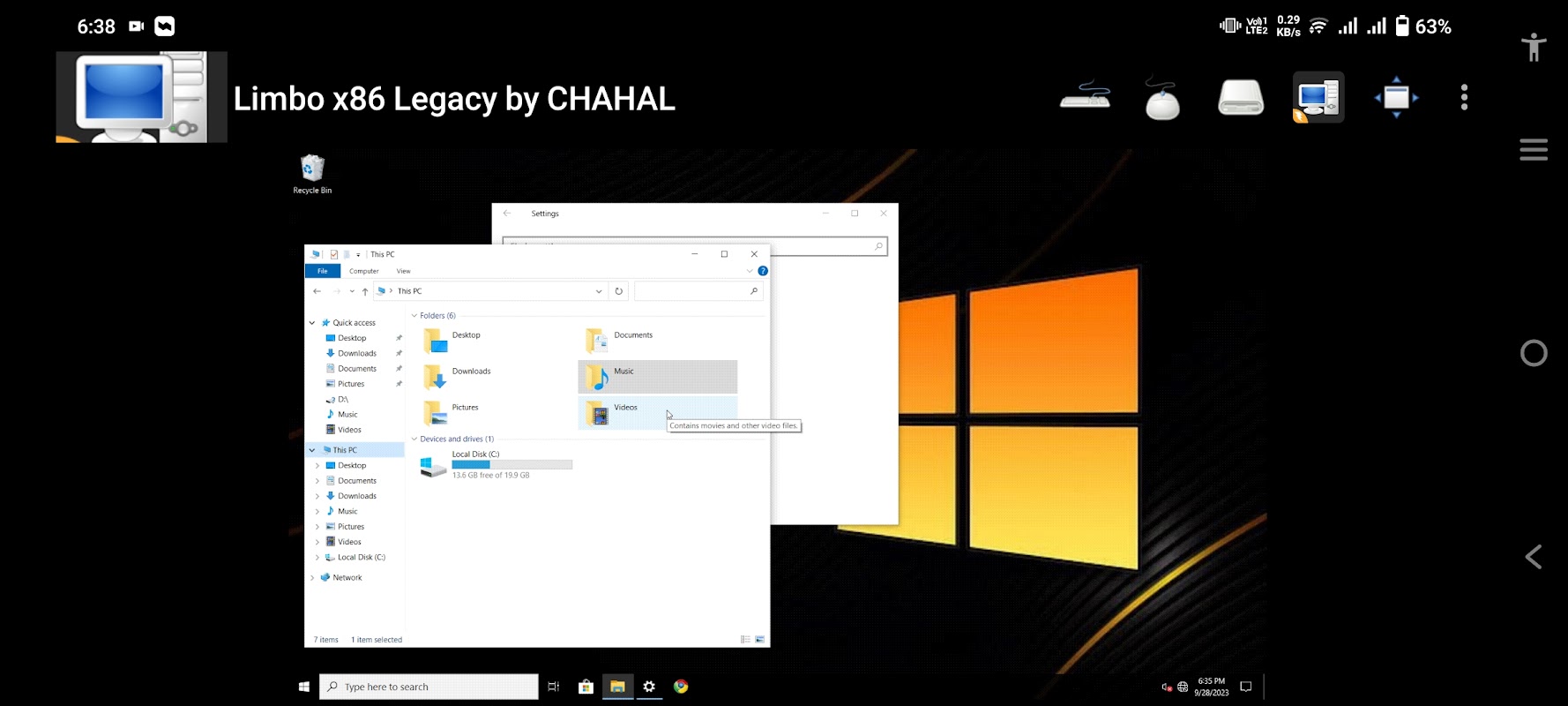
Task: Click the muted volume tray icon
Action: pos(1167,687)
